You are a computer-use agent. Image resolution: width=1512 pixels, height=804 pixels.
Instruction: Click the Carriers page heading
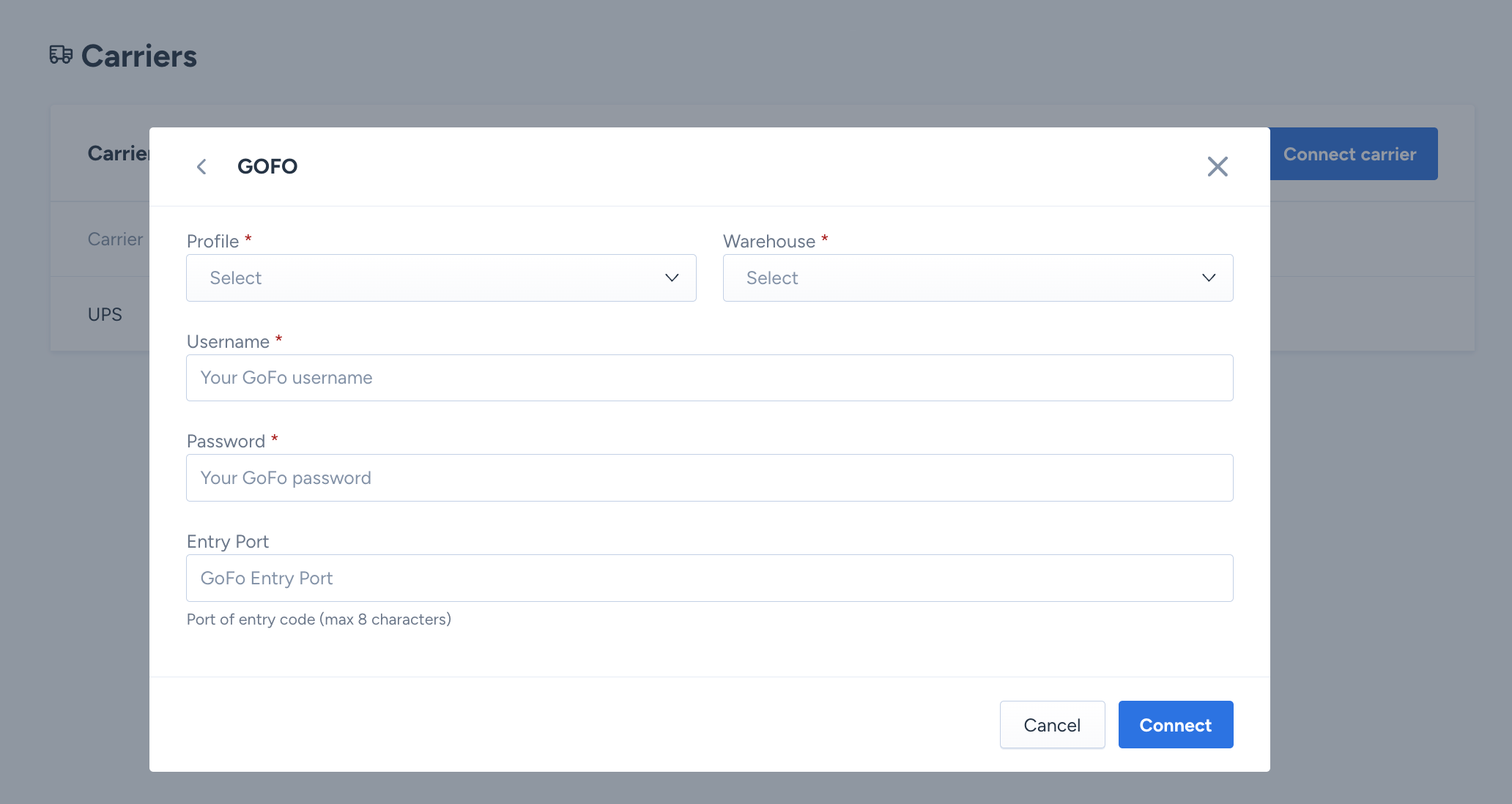pyautogui.click(x=139, y=56)
